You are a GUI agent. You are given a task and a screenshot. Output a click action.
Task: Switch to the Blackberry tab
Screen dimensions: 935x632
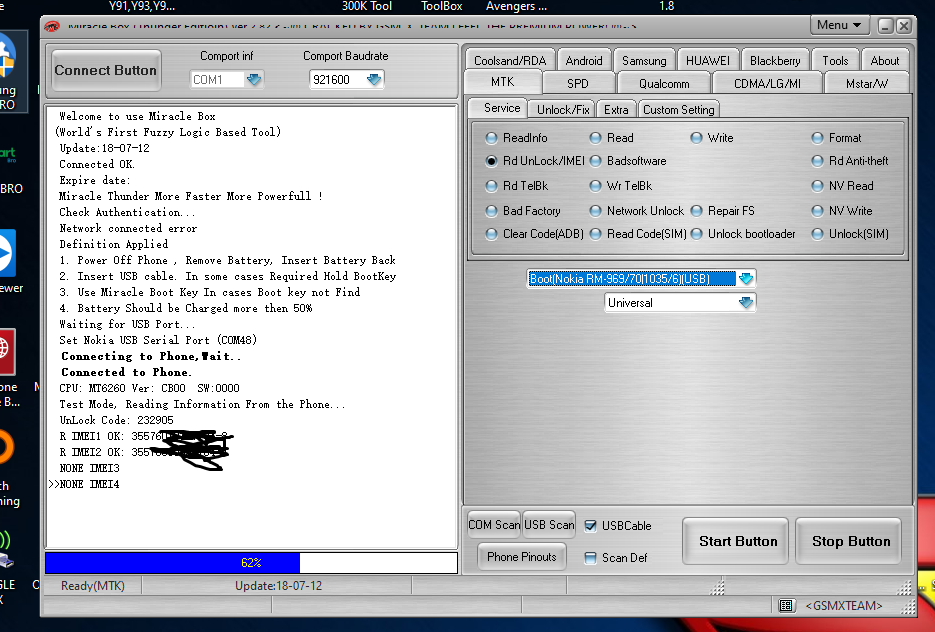(775, 60)
